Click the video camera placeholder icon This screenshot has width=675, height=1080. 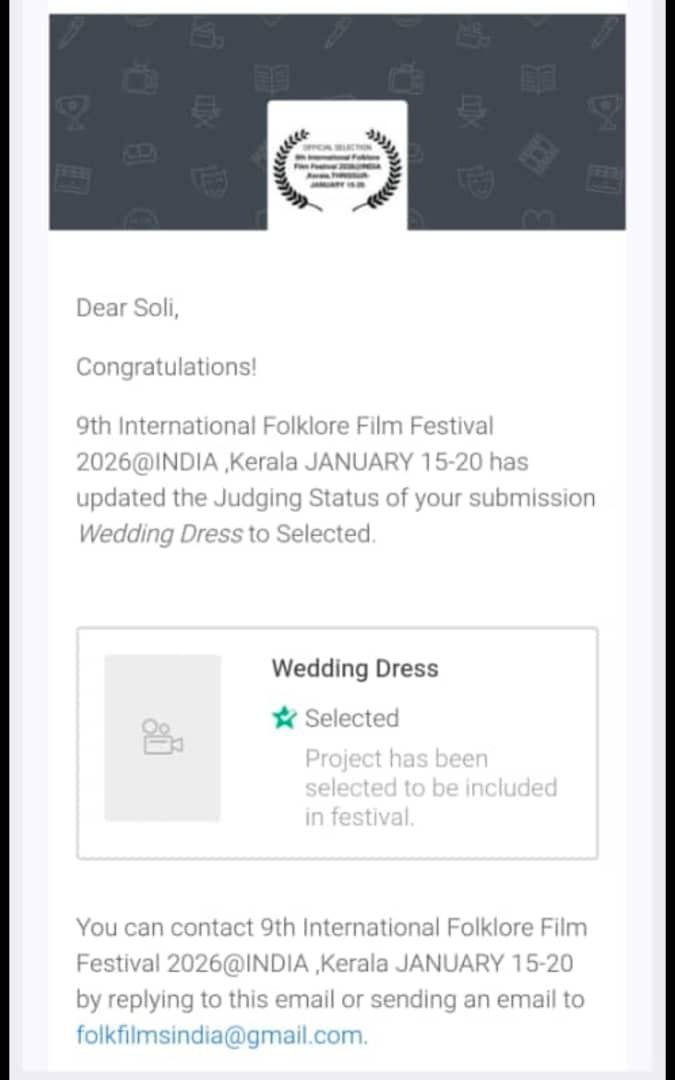[x=162, y=736]
